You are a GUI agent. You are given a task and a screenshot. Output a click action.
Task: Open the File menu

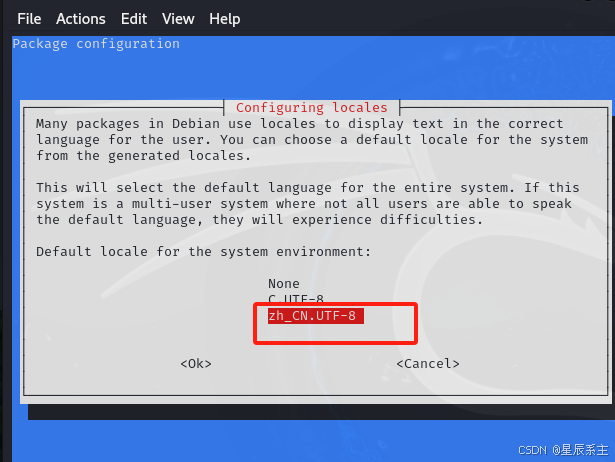pos(29,19)
